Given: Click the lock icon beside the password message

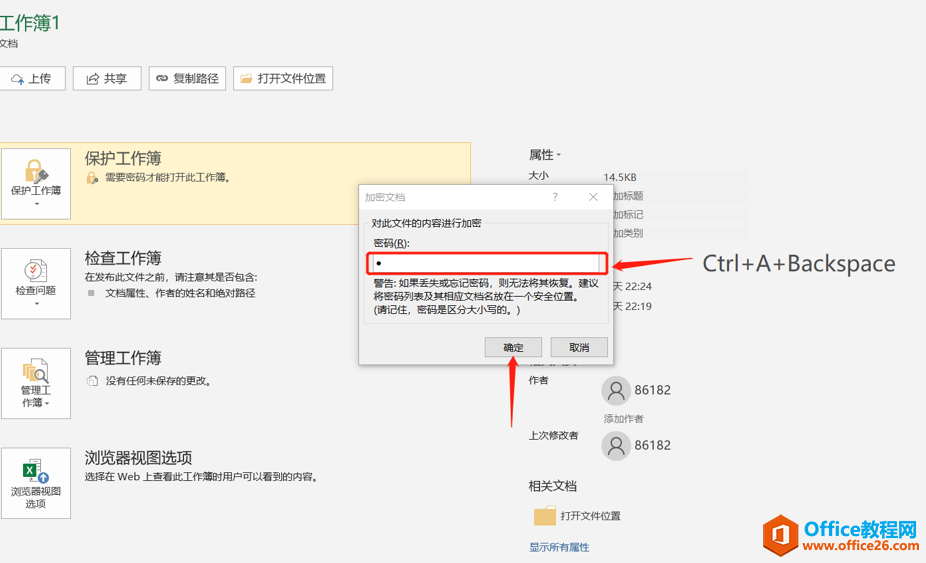Looking at the screenshot, I should [x=92, y=178].
